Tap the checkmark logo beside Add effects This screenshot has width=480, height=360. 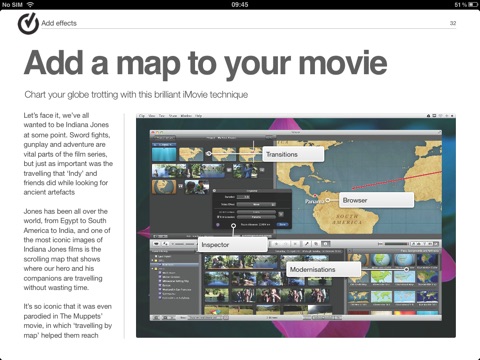(x=28, y=24)
